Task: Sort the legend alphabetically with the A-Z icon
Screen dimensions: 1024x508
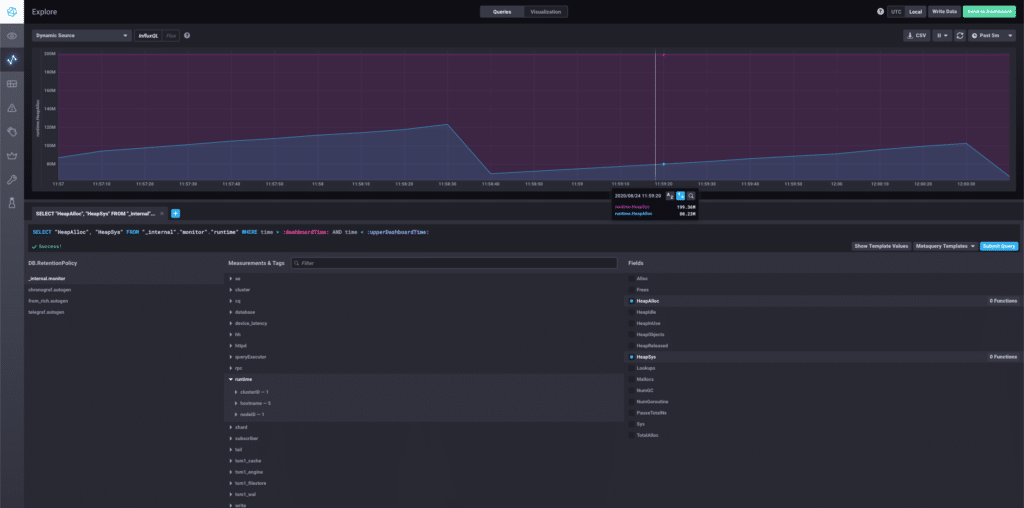Action: coord(670,195)
